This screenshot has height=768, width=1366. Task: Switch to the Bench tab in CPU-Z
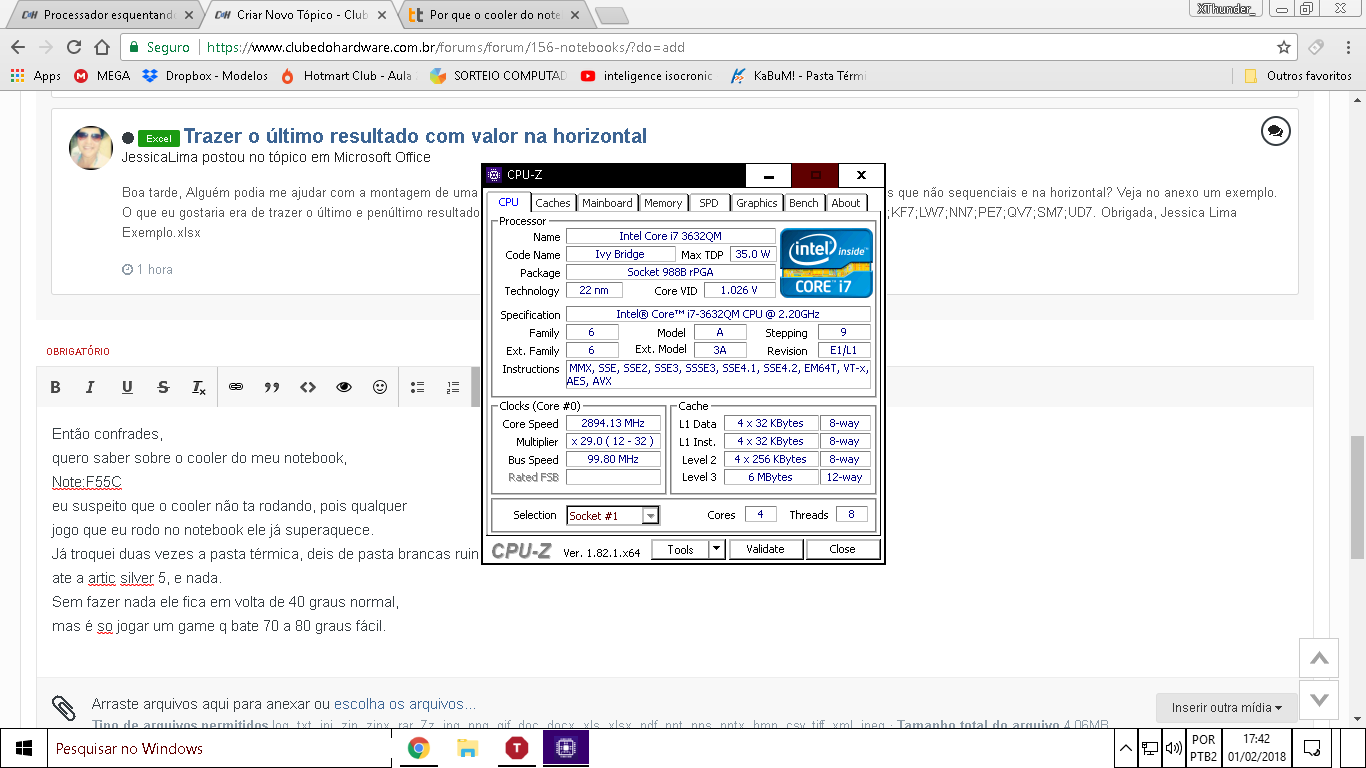[x=804, y=203]
